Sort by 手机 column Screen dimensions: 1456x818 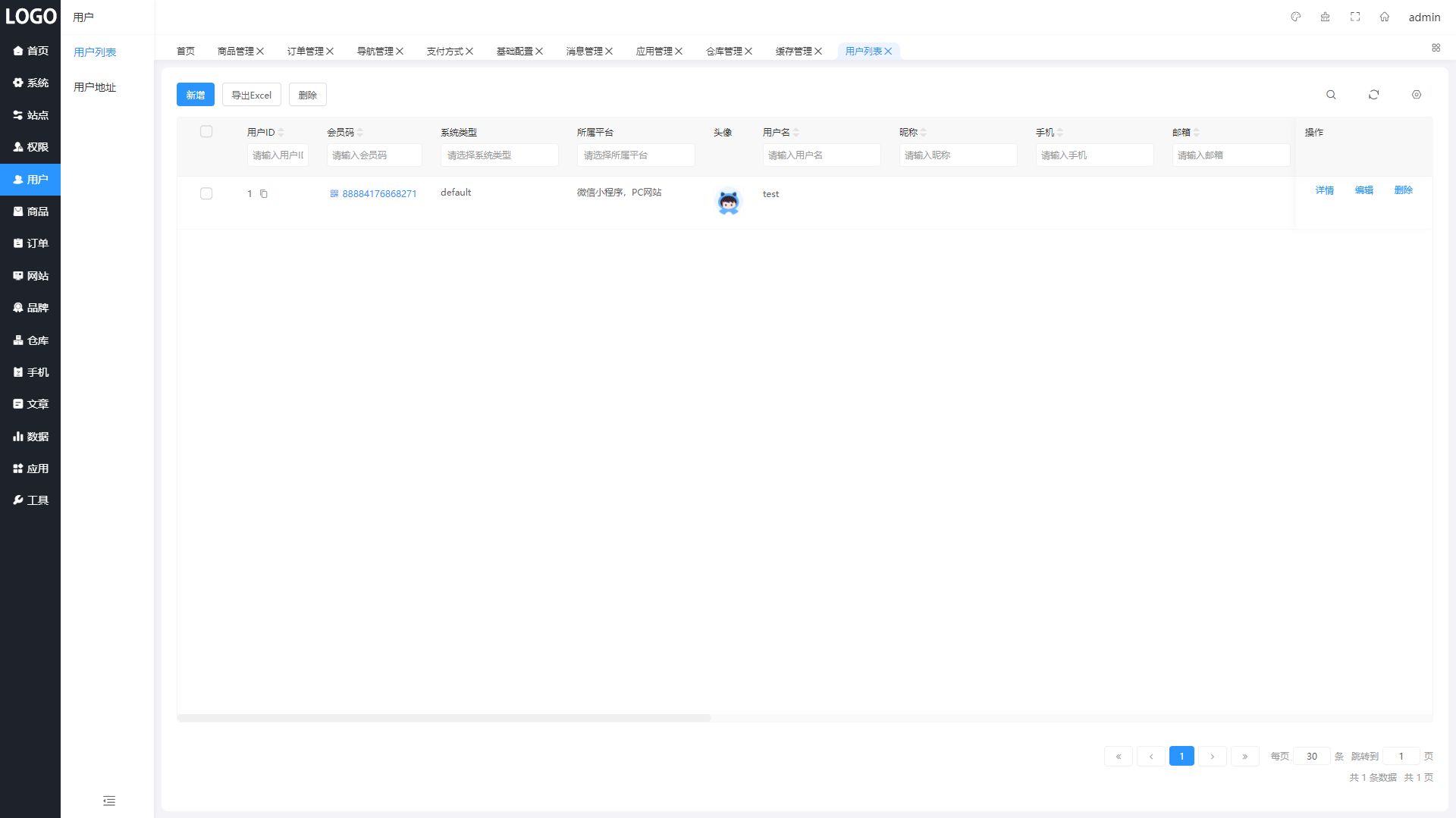tap(1060, 132)
